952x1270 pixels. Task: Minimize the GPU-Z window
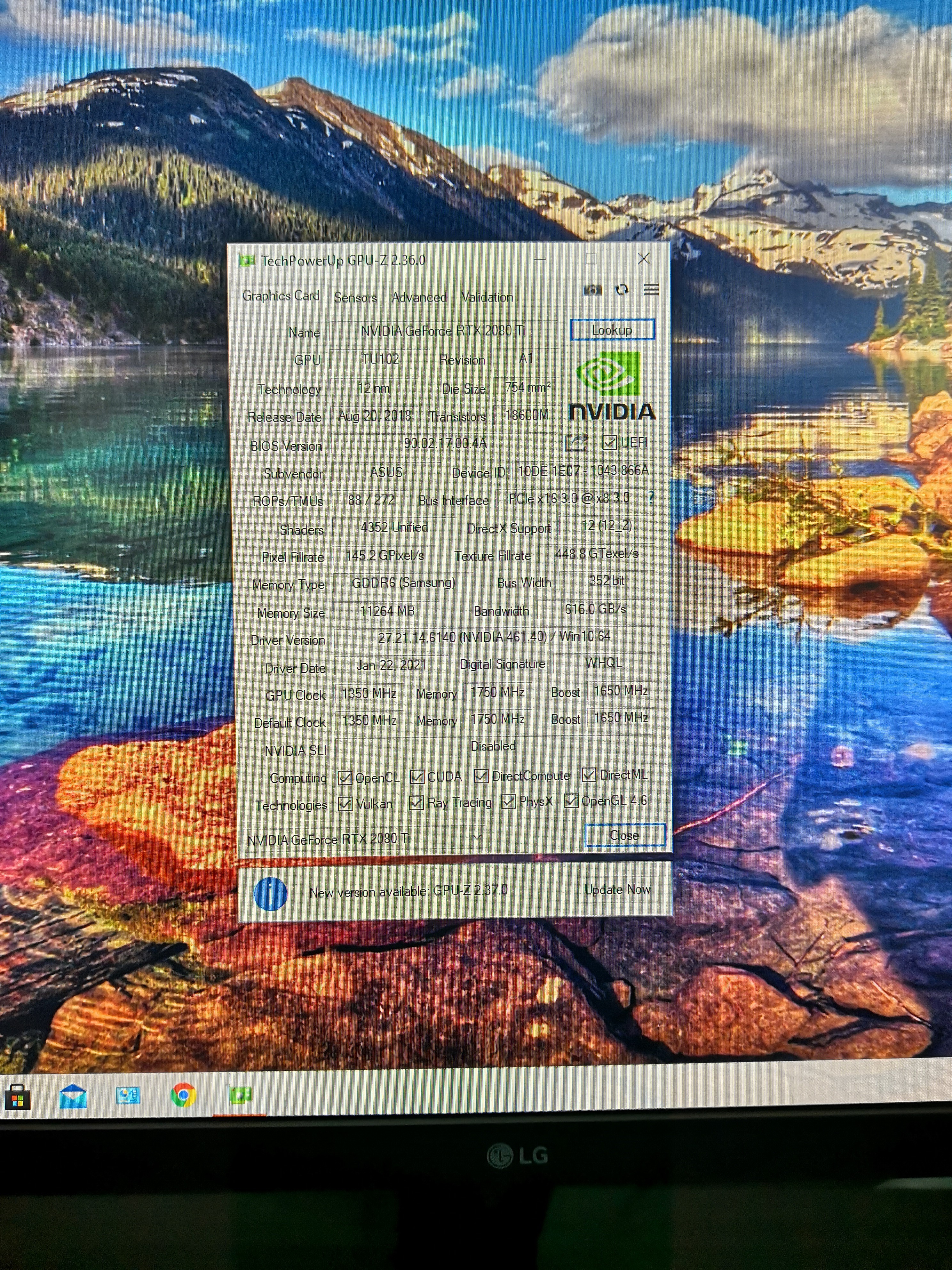pos(539,260)
